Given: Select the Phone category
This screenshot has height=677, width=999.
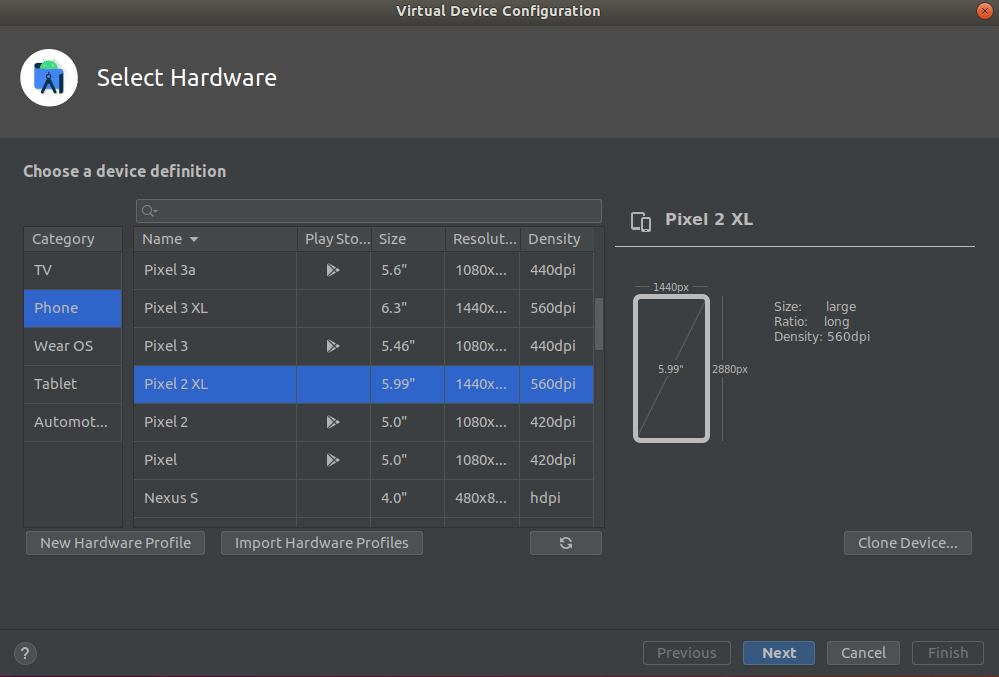Looking at the screenshot, I should point(73,308).
